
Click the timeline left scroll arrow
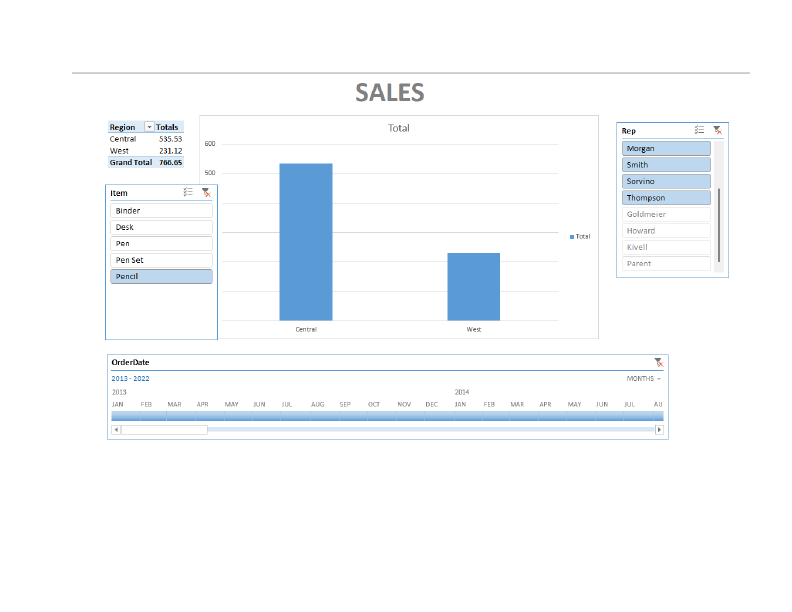click(116, 430)
